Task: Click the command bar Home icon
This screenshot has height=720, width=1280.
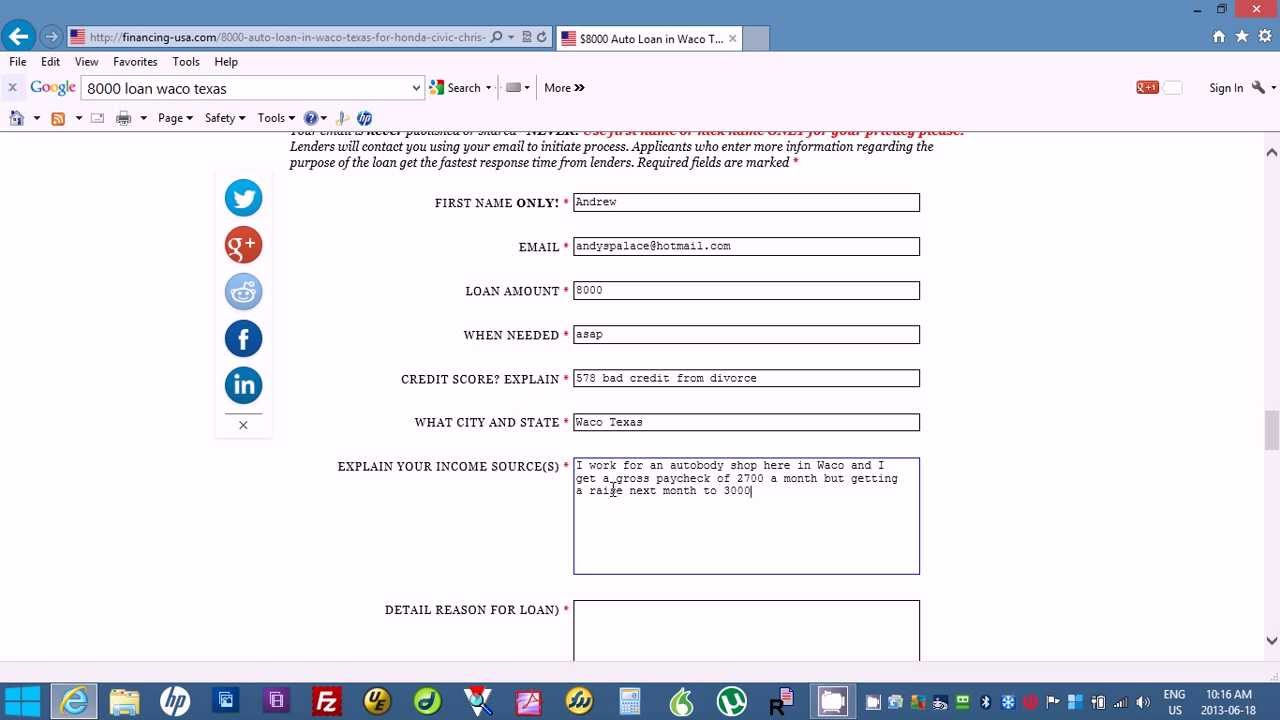Action: pos(16,118)
